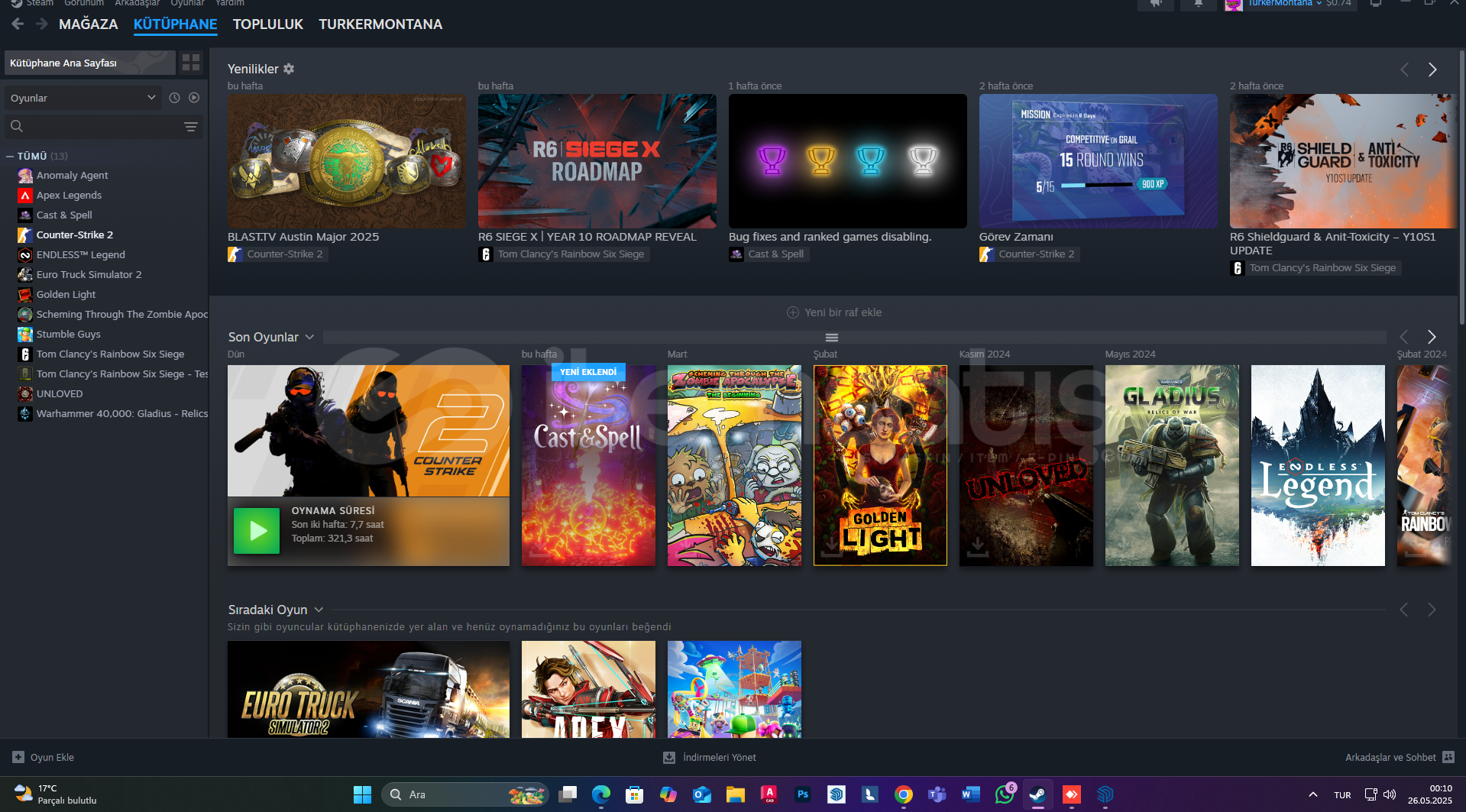Open the Görünüm menu

pos(84,4)
